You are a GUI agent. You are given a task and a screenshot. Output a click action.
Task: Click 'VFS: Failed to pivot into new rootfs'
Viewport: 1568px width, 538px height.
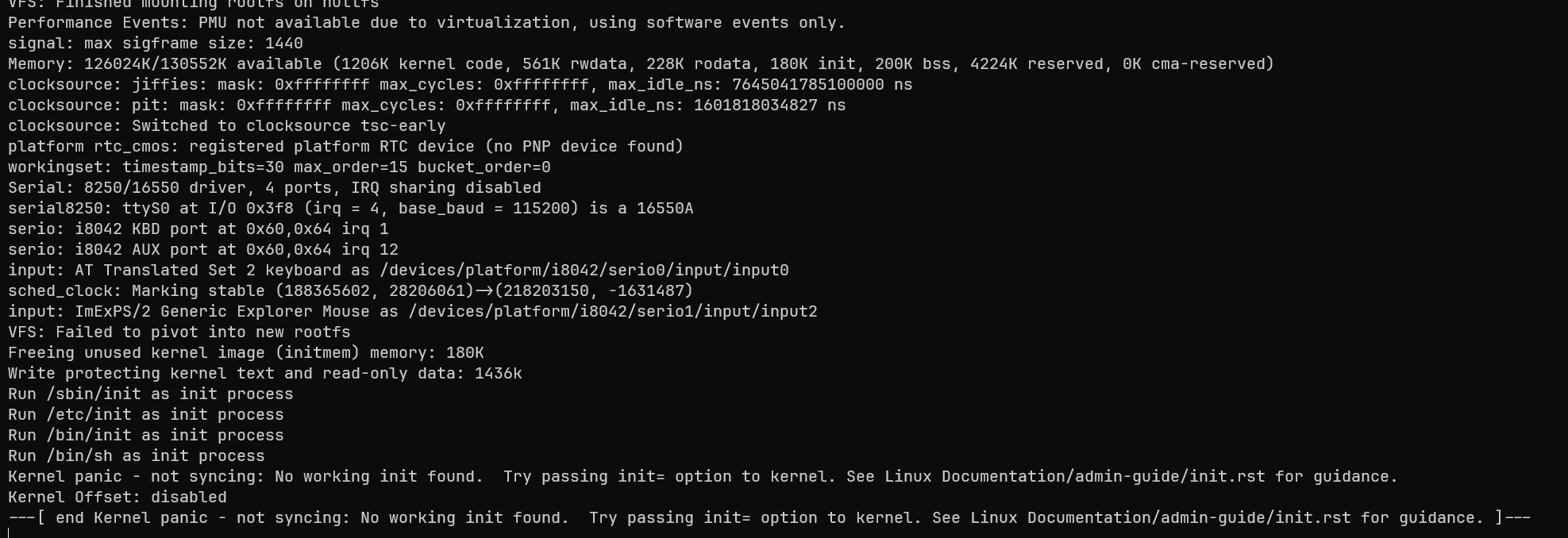pos(179,332)
